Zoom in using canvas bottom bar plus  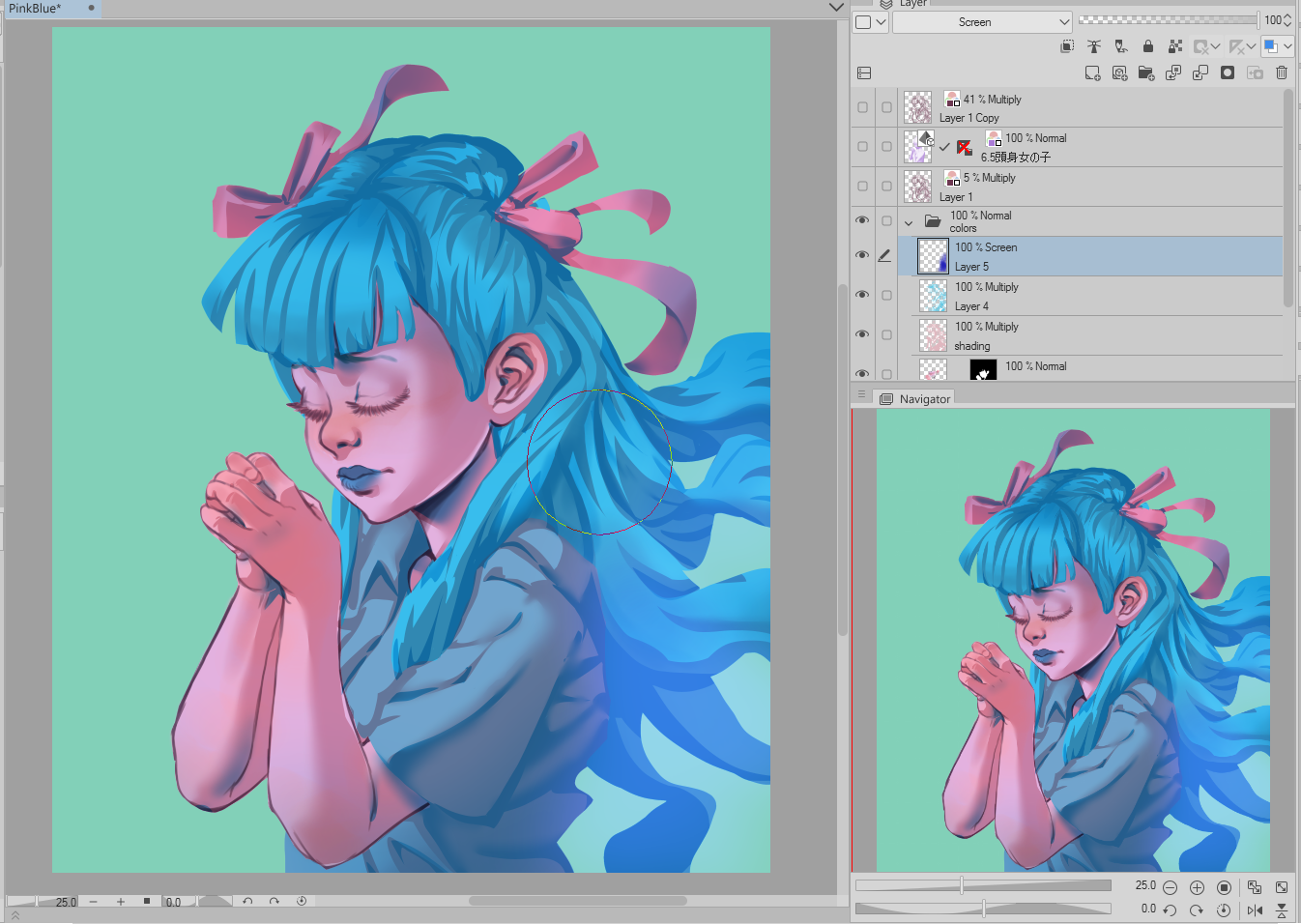(x=121, y=902)
